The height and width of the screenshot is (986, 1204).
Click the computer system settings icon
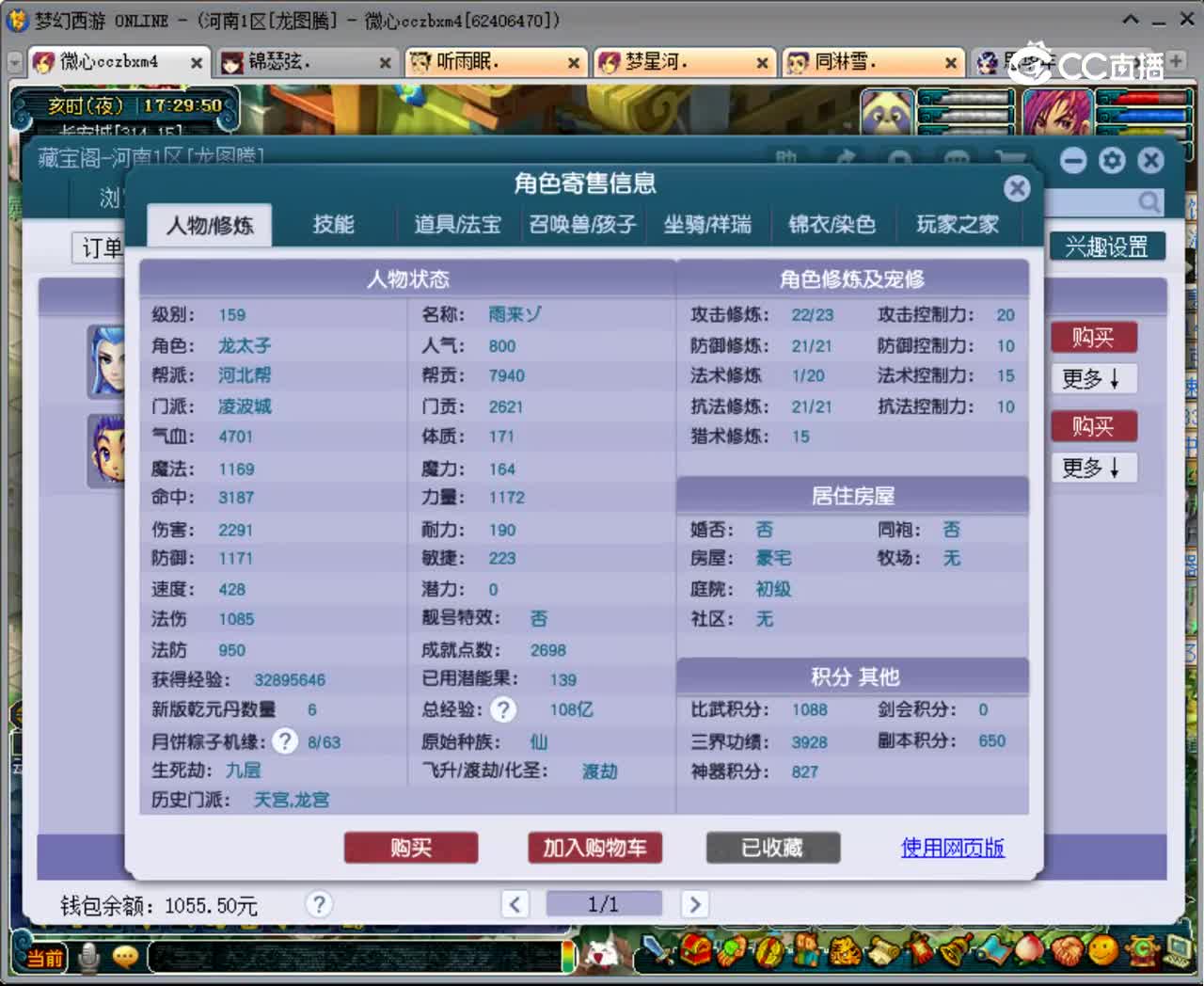click(1179, 951)
